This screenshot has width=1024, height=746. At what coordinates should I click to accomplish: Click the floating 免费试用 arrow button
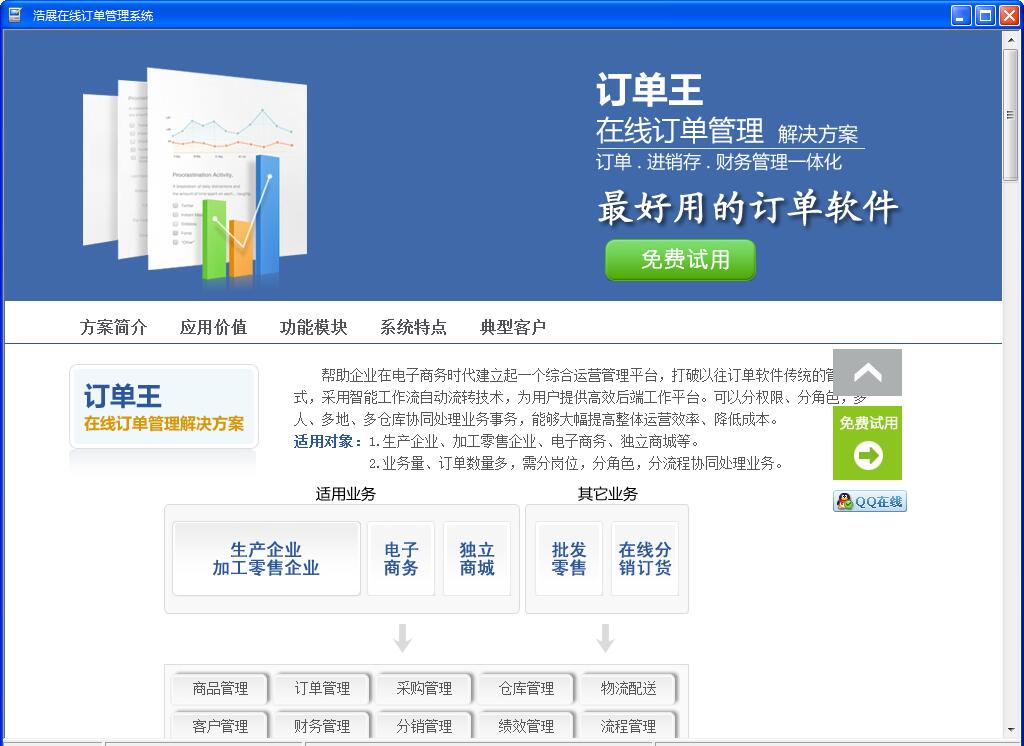tap(867, 443)
